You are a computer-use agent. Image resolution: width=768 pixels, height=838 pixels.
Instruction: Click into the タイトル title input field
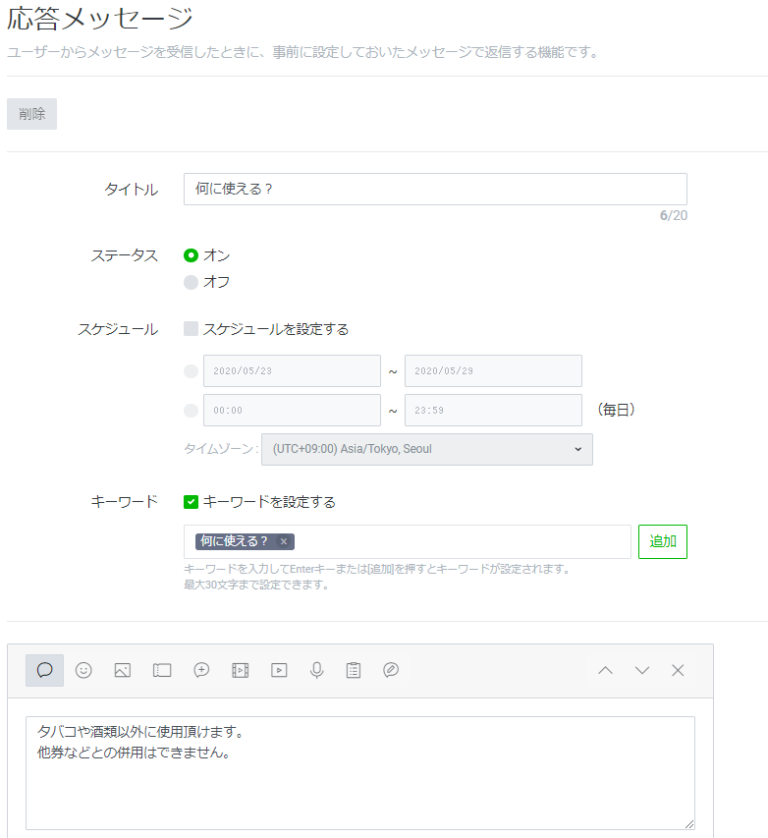click(x=435, y=189)
